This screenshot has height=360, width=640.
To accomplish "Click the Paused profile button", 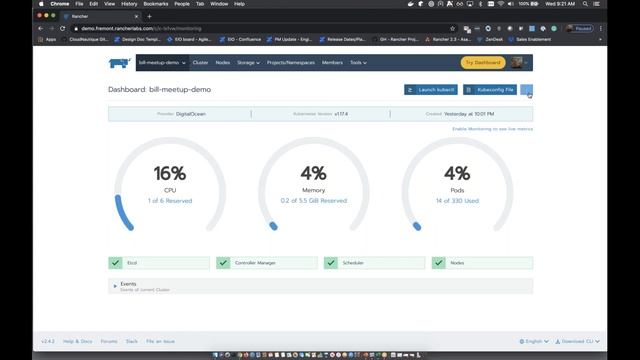I will [580, 29].
